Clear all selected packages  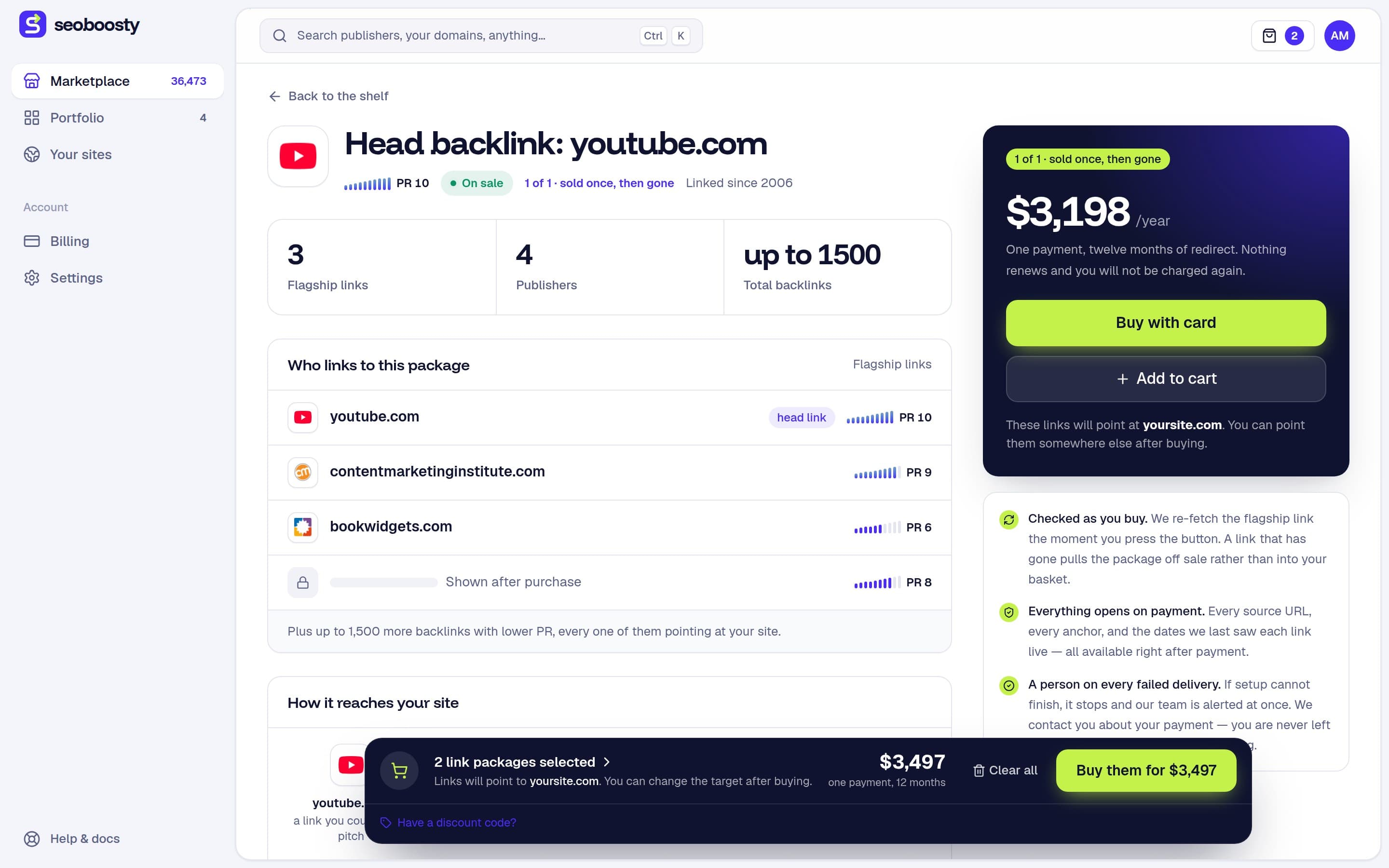(1005, 771)
